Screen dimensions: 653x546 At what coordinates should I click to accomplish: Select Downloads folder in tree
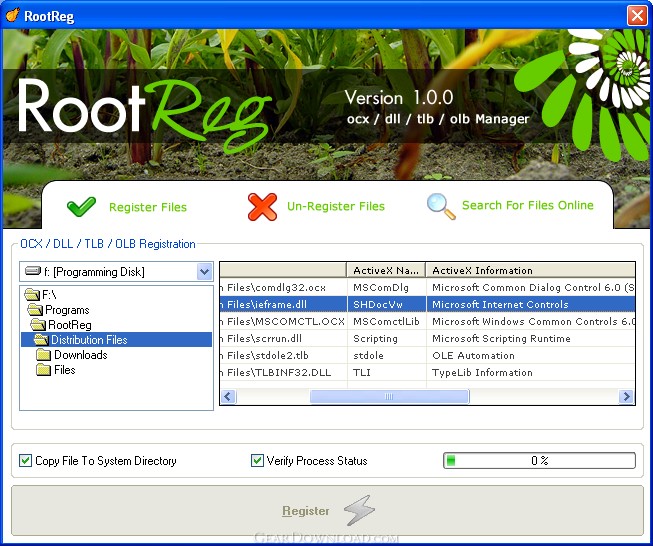pyautogui.click(x=81, y=355)
